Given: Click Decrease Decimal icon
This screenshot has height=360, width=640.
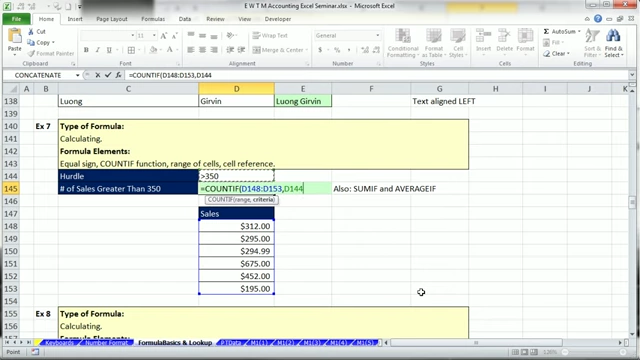Looking at the screenshot, I should click(376, 50).
